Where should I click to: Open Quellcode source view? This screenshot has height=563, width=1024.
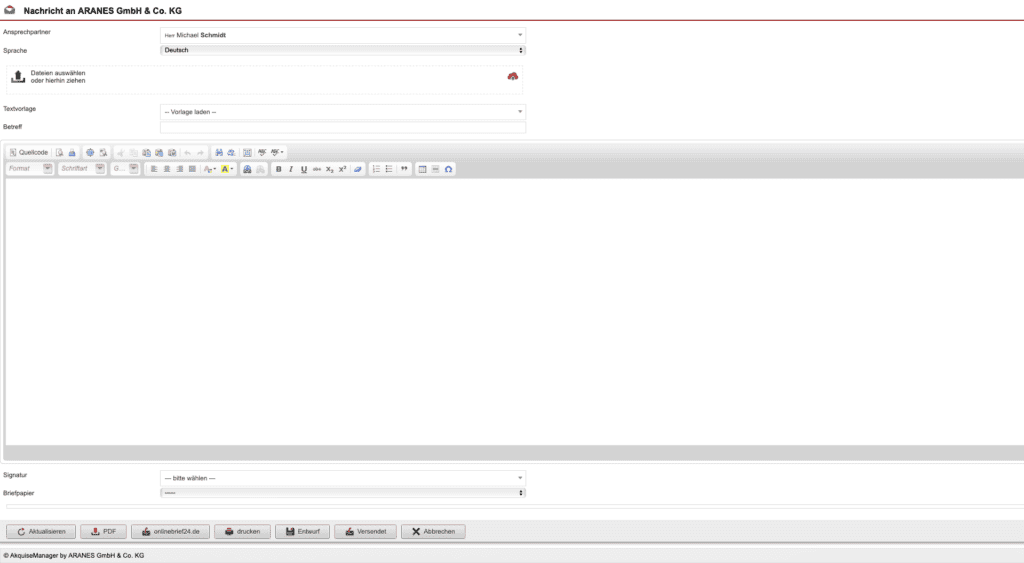29,152
